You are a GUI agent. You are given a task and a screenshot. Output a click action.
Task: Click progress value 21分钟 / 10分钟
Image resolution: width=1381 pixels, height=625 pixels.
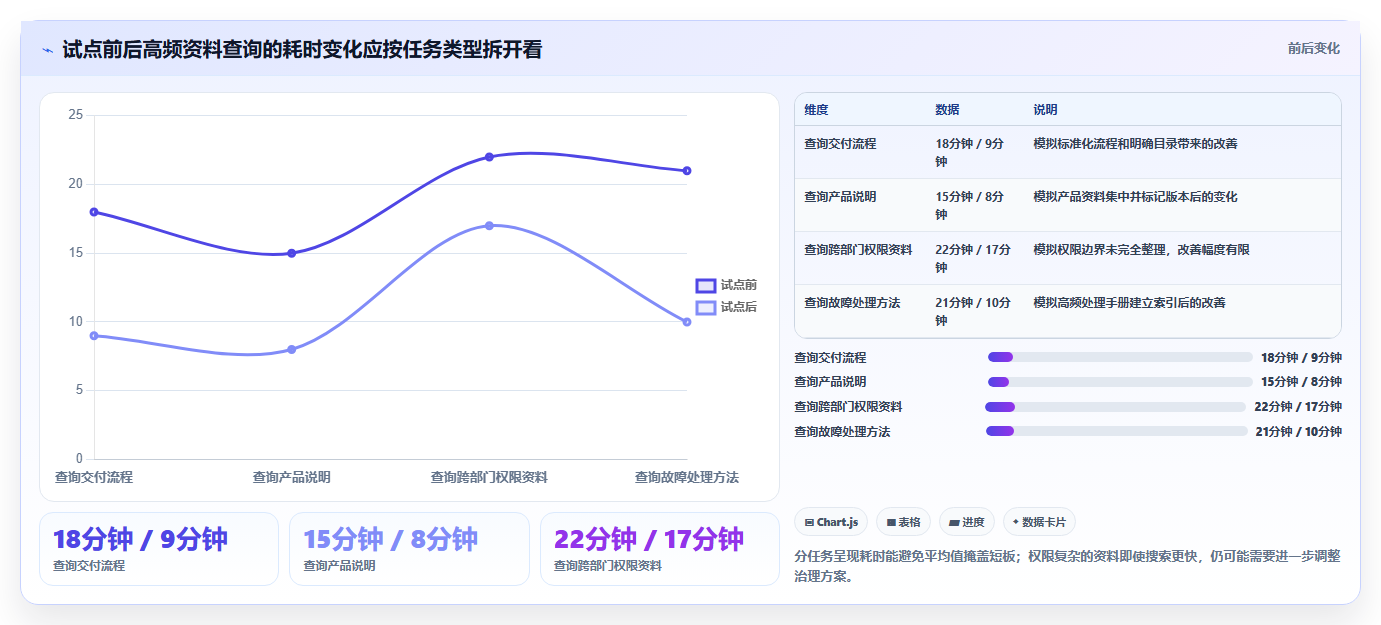click(1299, 432)
